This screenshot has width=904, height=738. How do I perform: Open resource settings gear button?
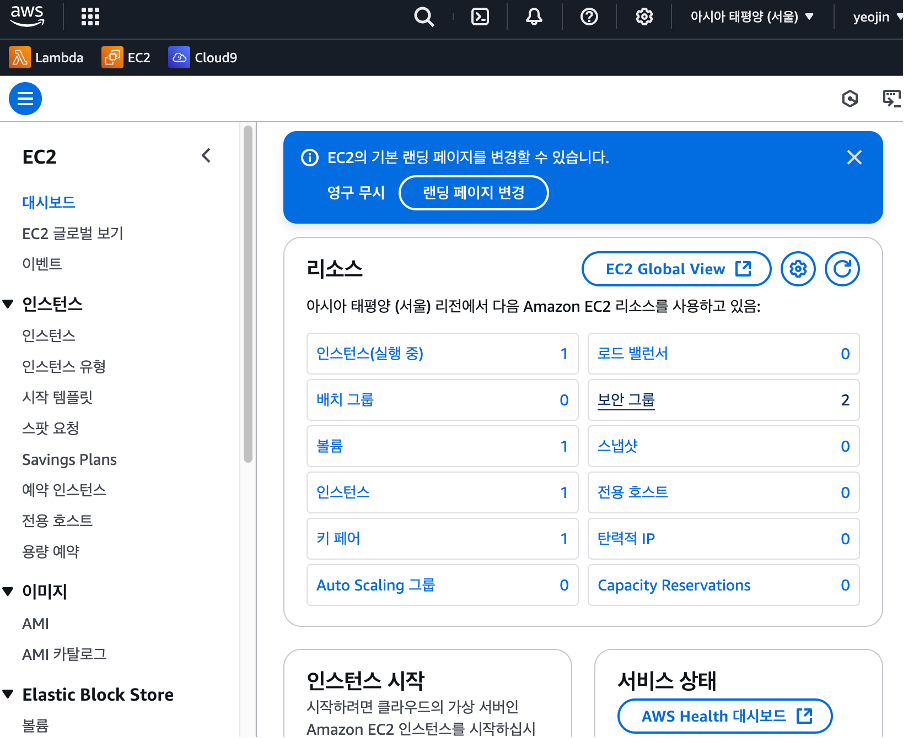(798, 269)
